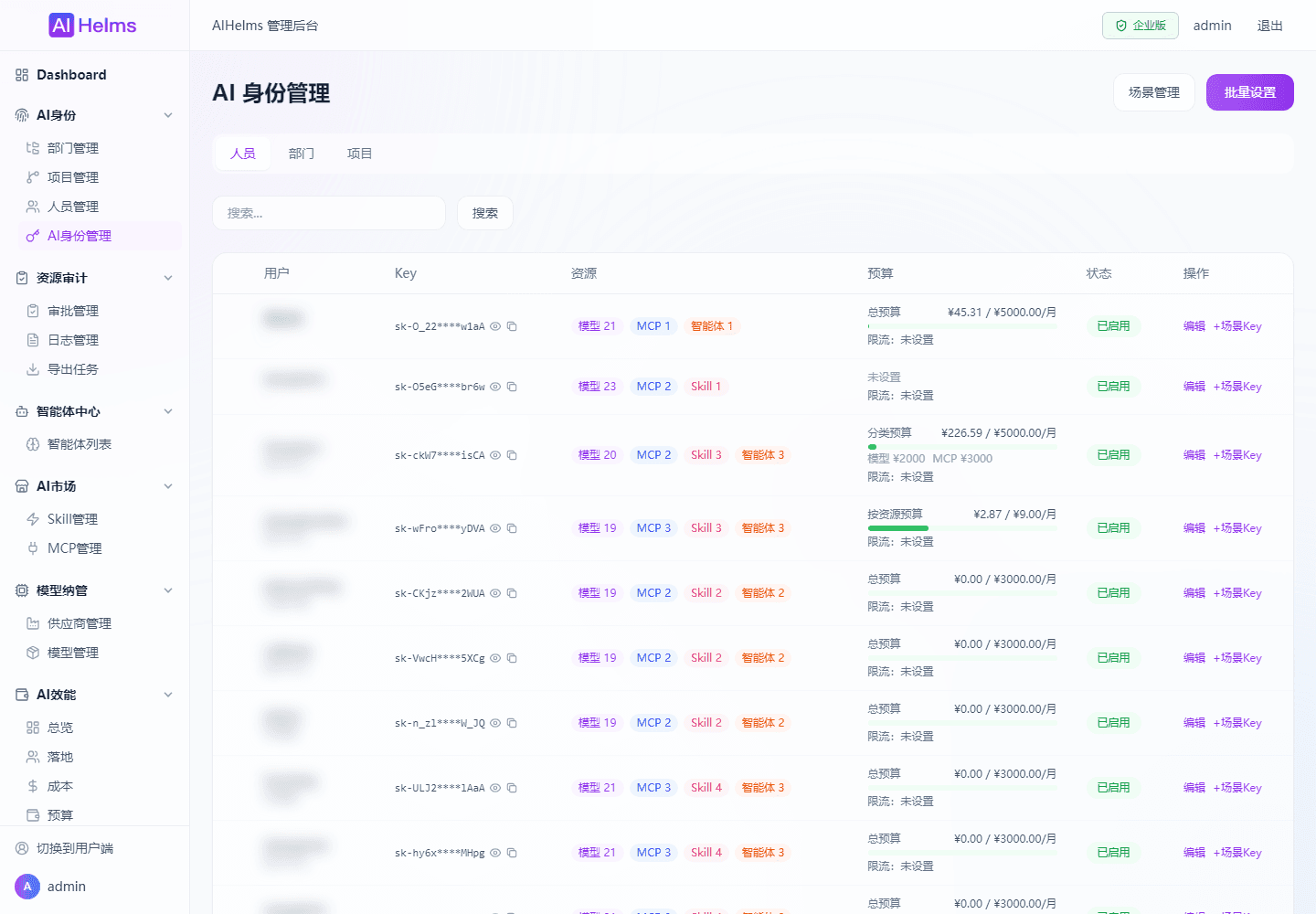Click budget progress bar in sk-wFro row
Screen dimensions: 1316x914
(x=961, y=528)
